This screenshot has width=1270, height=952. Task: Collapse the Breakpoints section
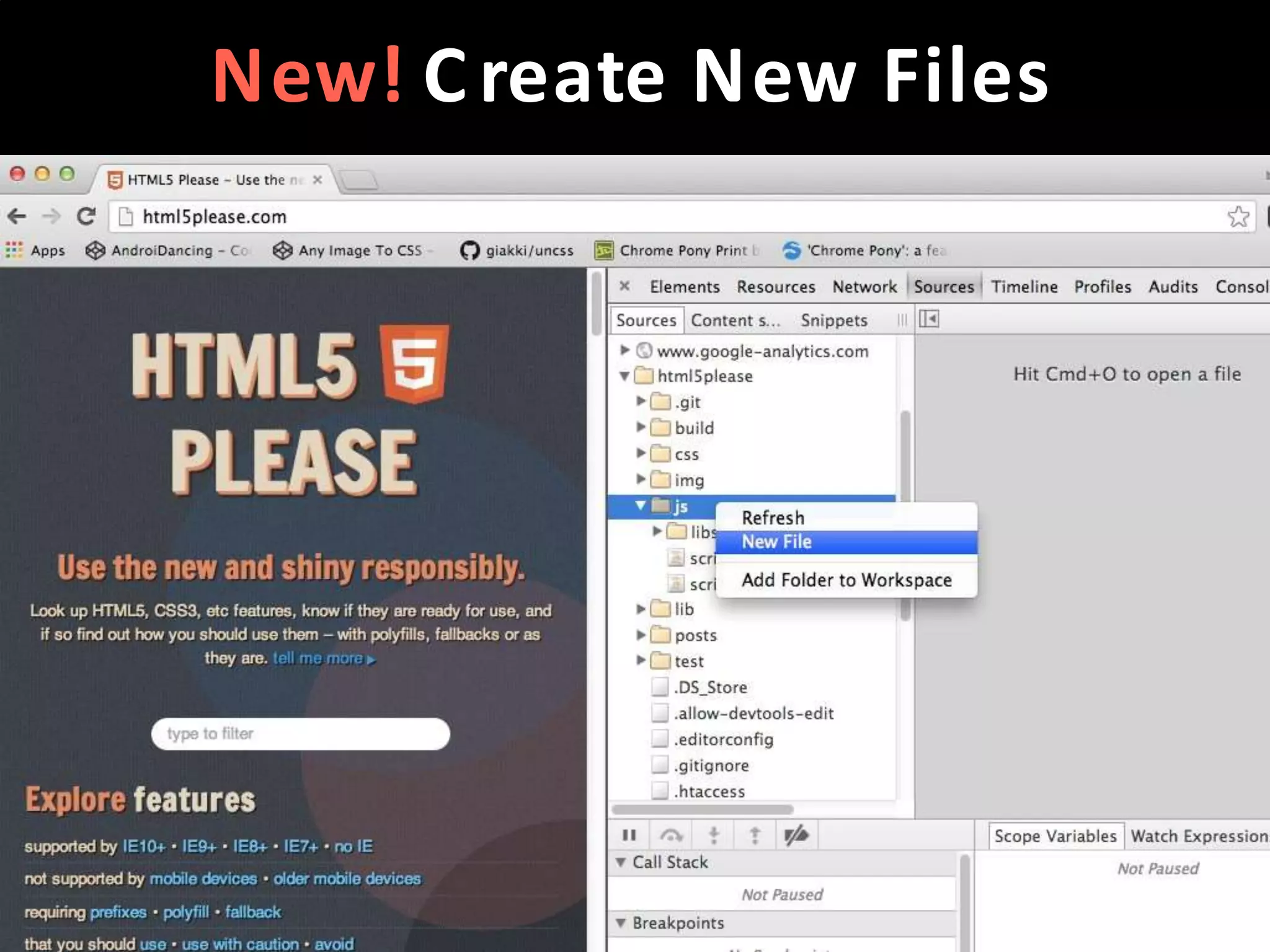[621, 923]
